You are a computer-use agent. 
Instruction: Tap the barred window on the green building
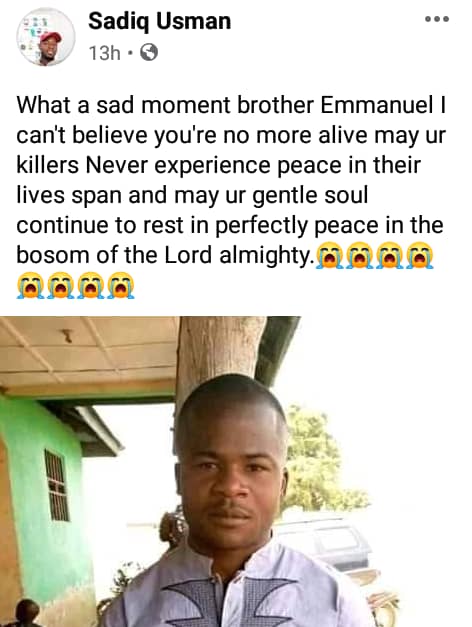[57, 485]
